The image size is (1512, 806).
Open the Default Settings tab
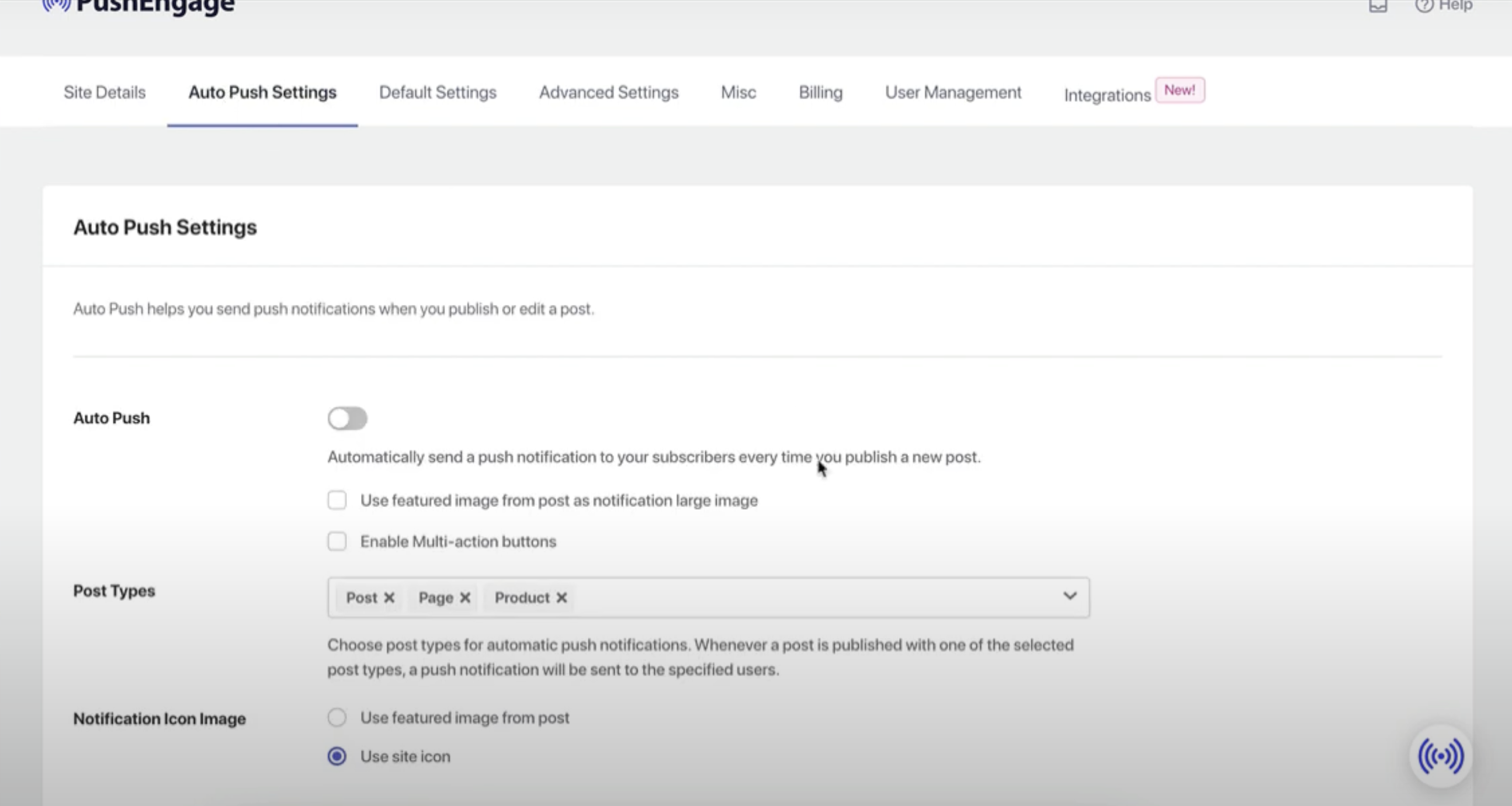438,93
